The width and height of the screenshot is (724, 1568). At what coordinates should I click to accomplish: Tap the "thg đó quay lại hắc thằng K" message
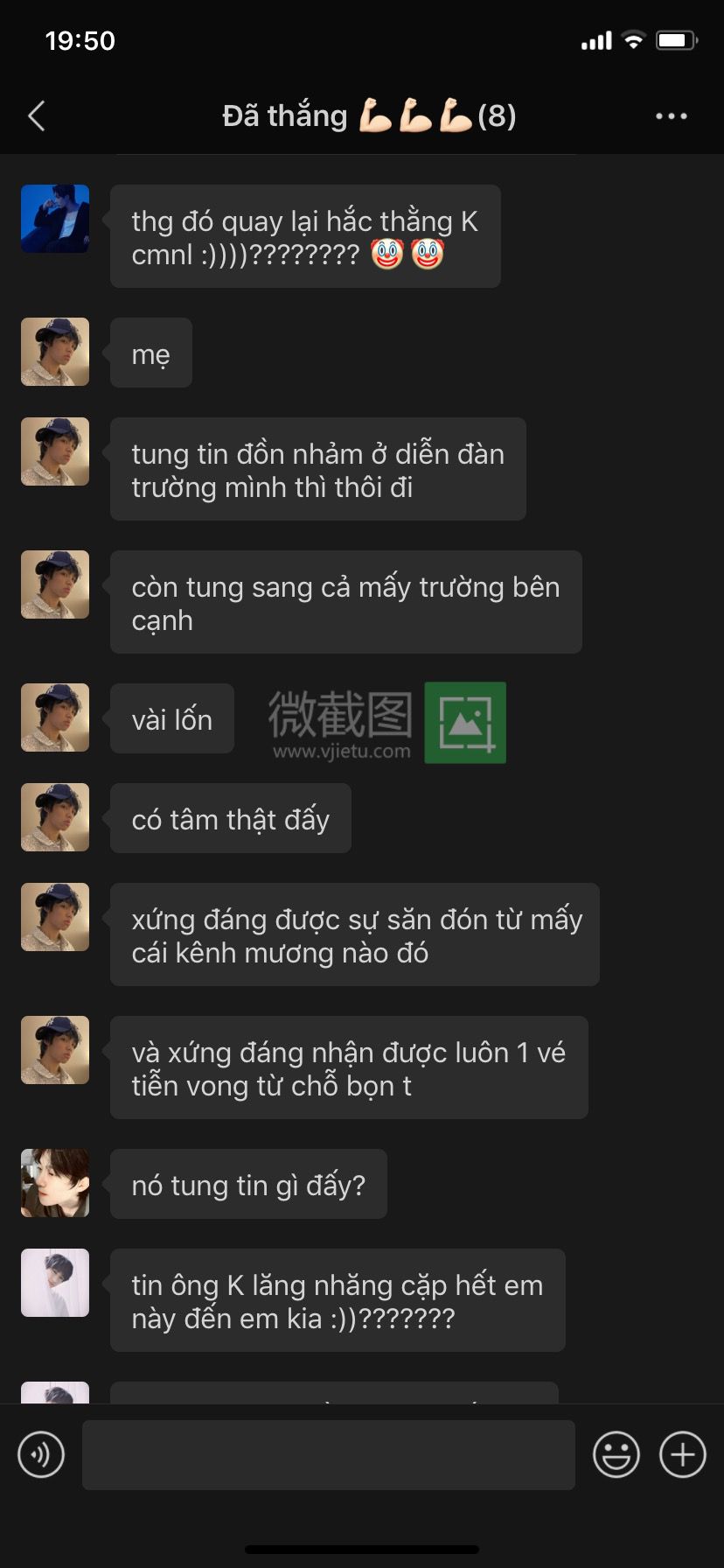pyautogui.click(x=305, y=236)
